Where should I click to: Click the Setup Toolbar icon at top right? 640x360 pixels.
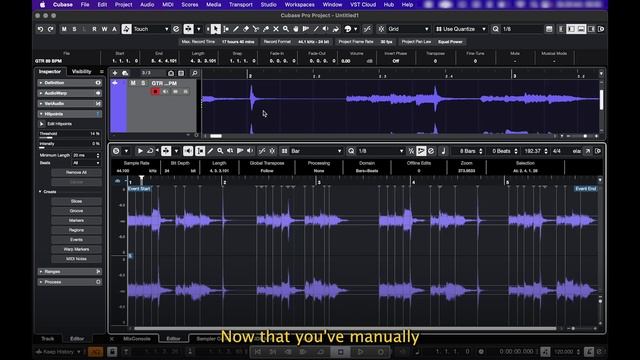tap(601, 29)
